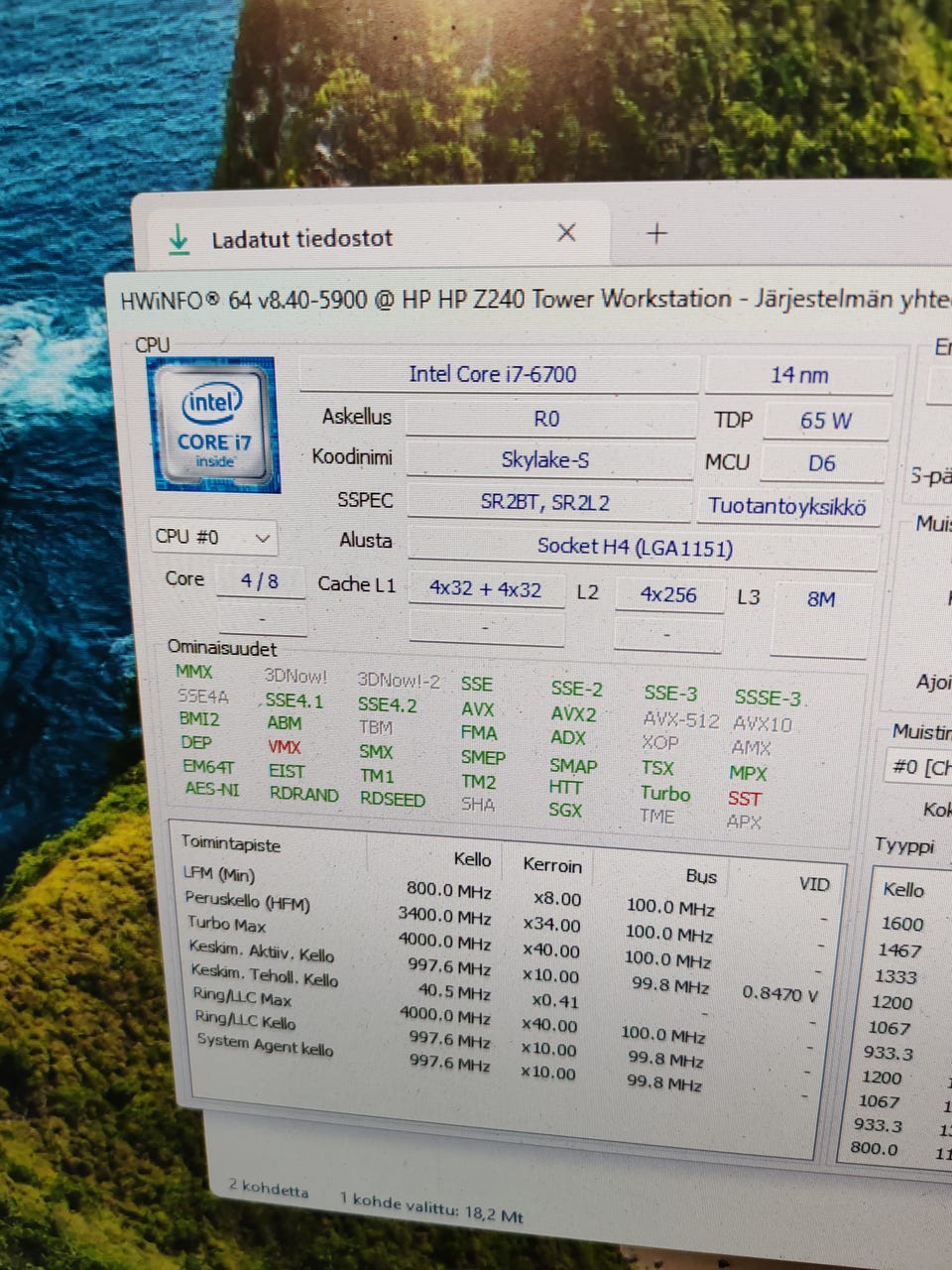Click the MPX feature label
The height and width of the screenshot is (1270, 952).
(748, 773)
